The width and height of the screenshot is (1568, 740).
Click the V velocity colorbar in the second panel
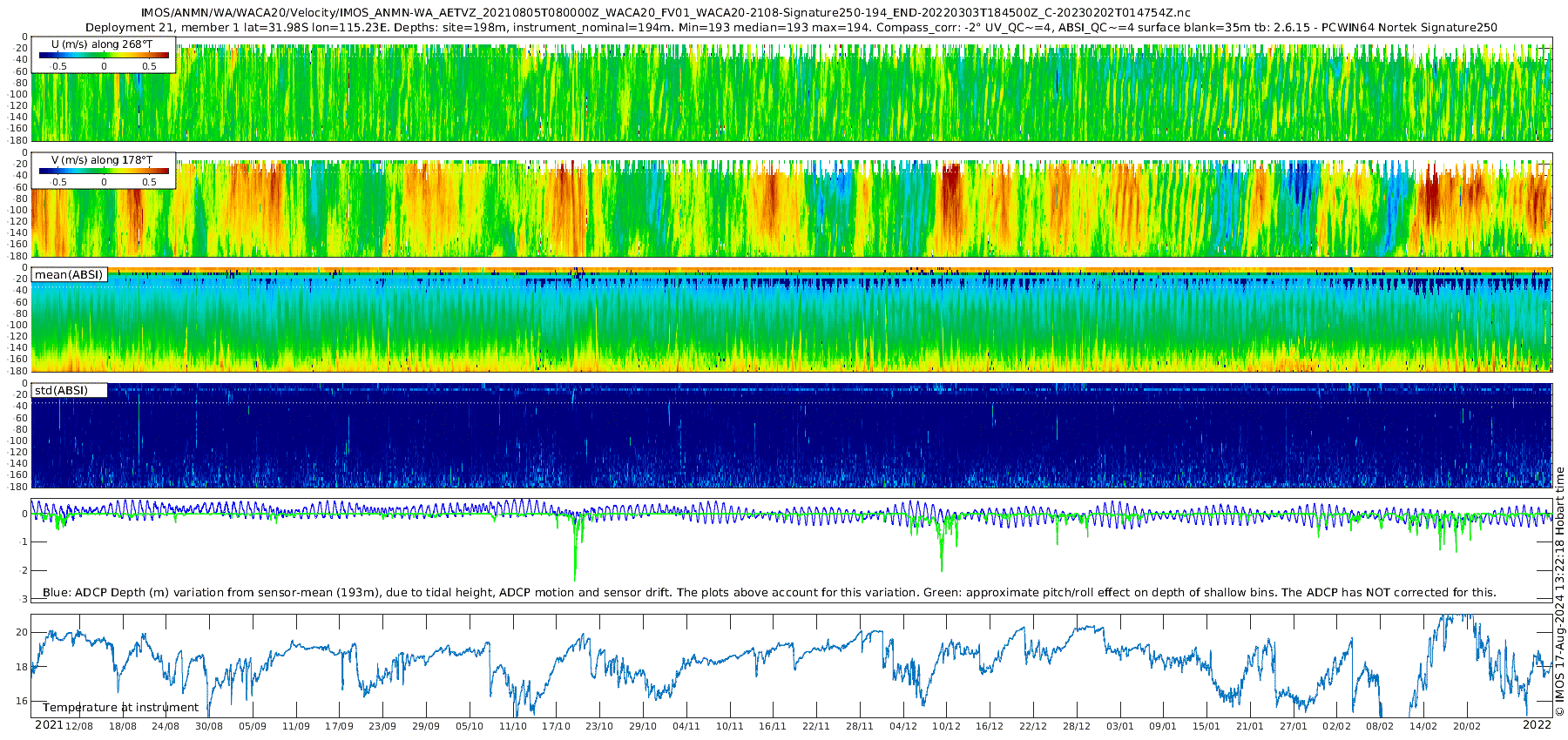[104, 172]
